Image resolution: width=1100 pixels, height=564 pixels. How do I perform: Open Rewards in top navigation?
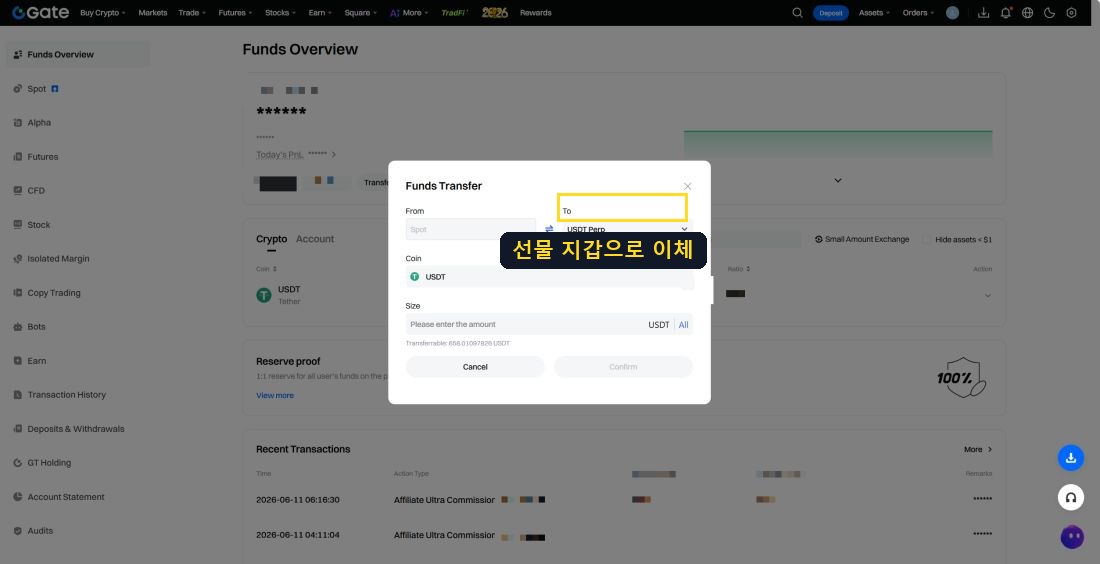coord(535,13)
